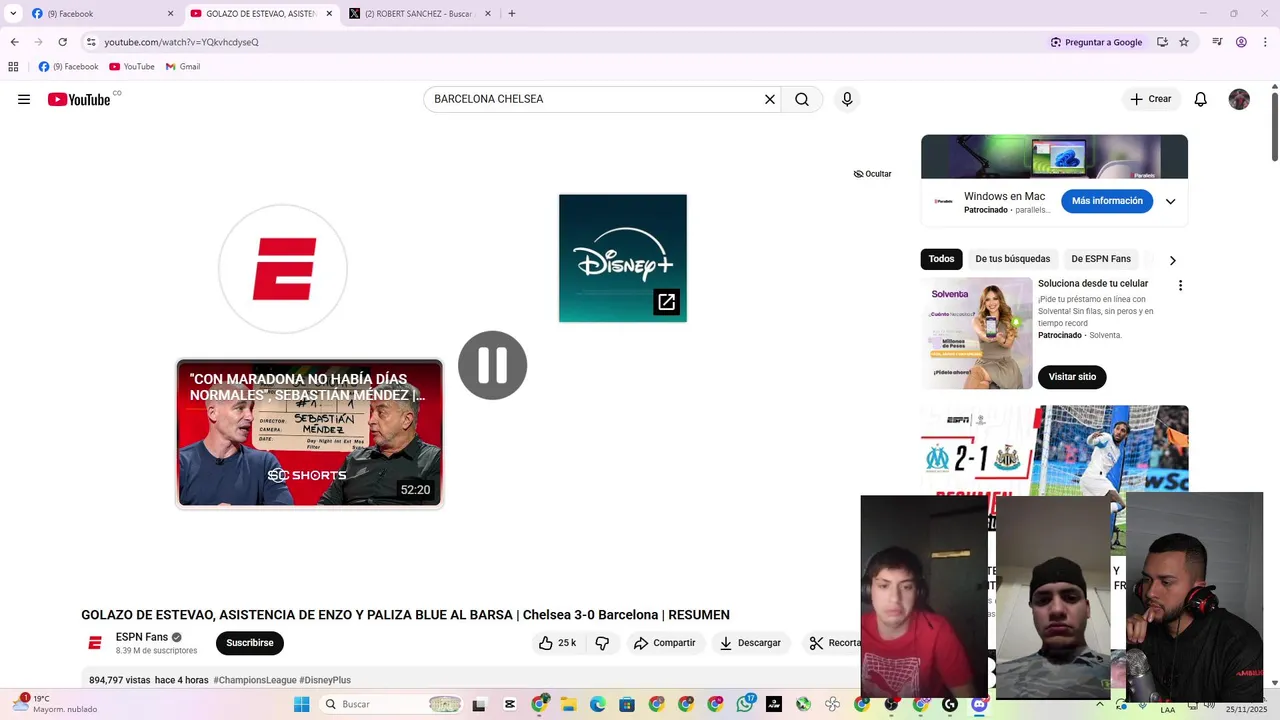Click the magnifier search button
The width and height of the screenshot is (1280, 720).
802,99
